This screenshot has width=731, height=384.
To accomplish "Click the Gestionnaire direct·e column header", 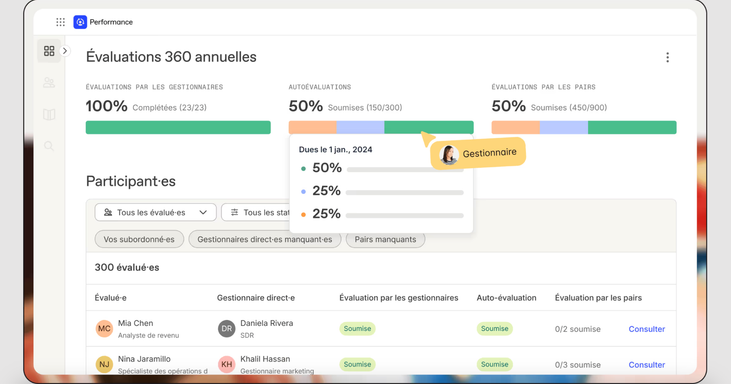I will click(255, 298).
